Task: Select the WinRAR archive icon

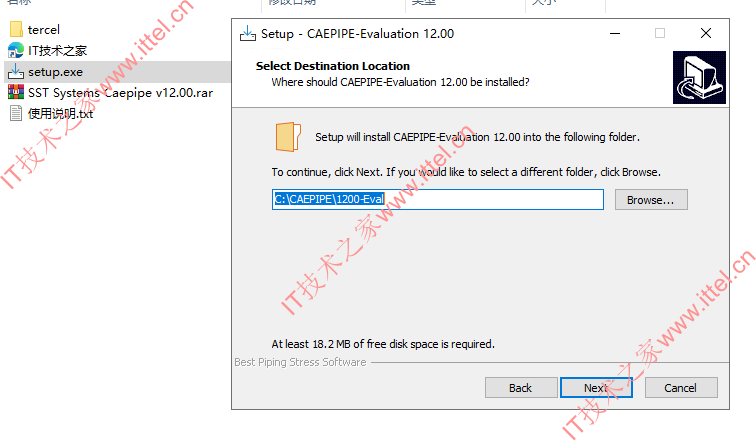Action: click(16, 93)
